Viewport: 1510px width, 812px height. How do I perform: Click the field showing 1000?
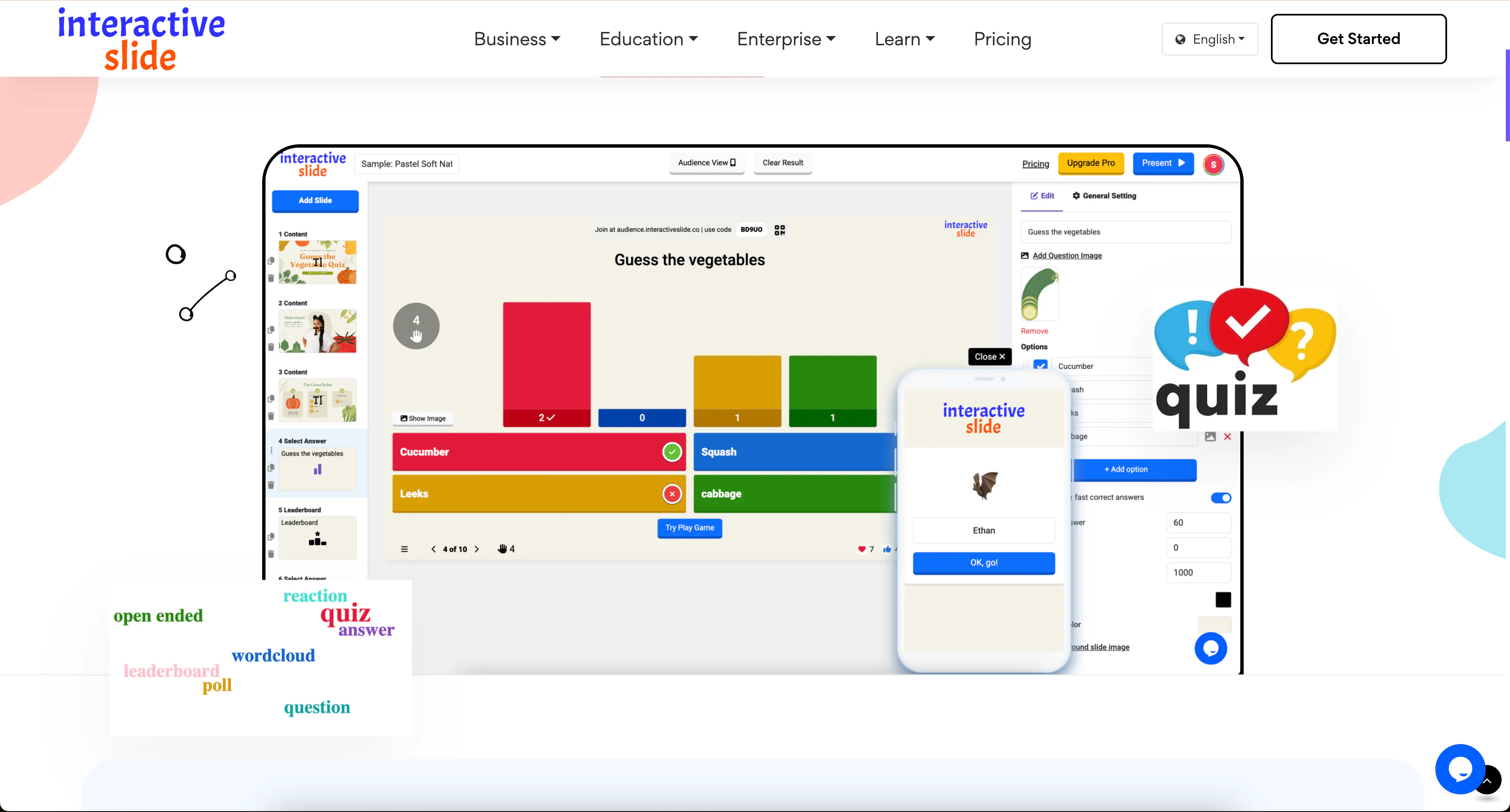[1198, 573]
